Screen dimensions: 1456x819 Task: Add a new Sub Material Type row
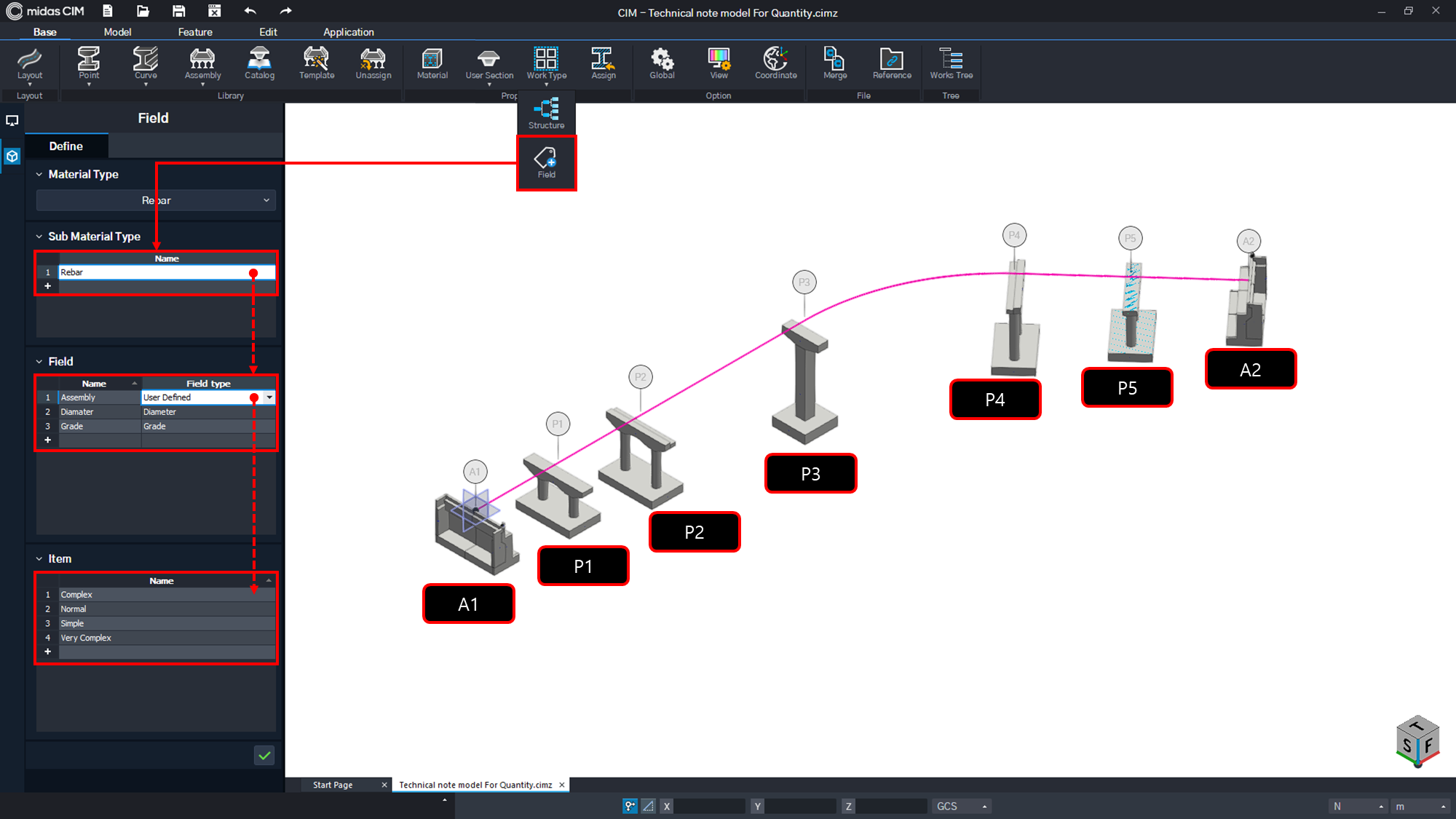[x=48, y=286]
